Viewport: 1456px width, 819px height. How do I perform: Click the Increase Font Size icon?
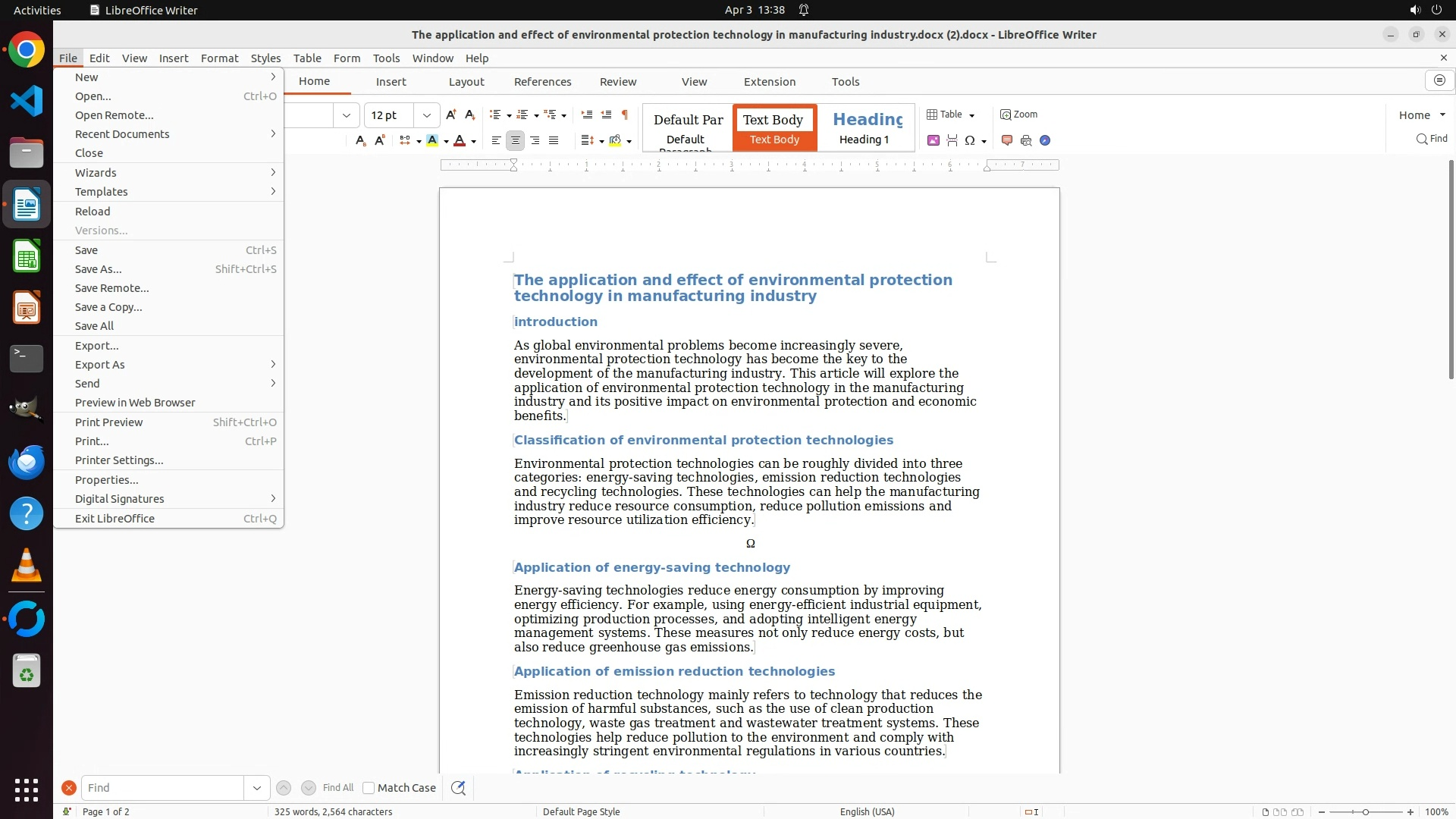coord(451,115)
